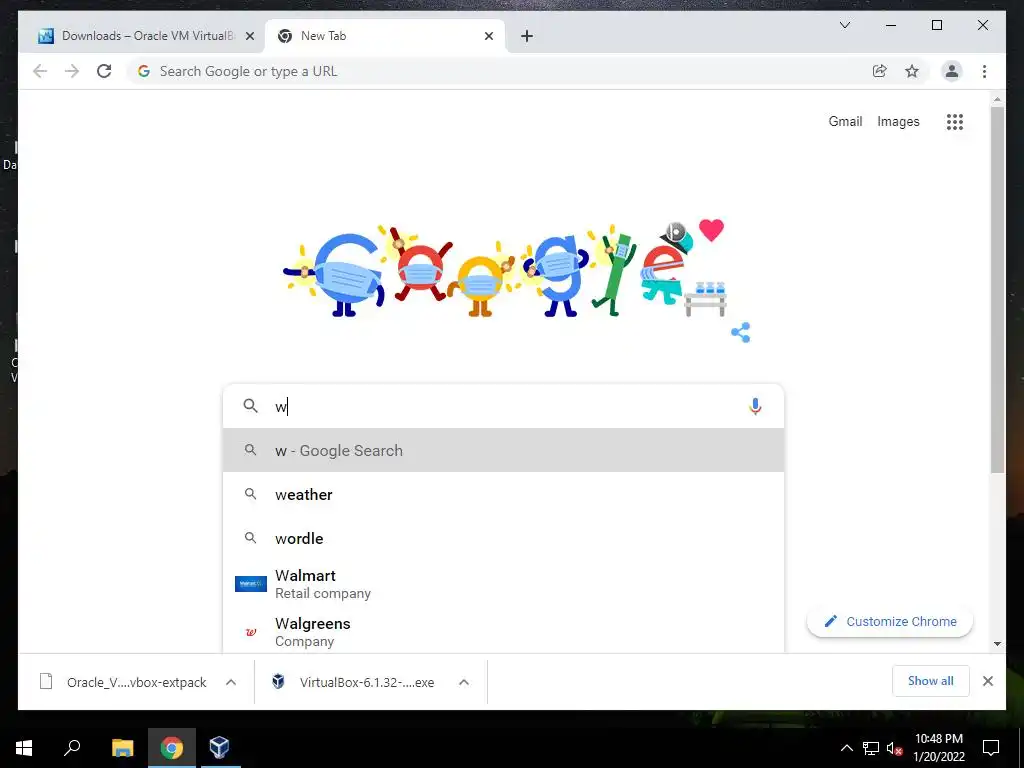Open the Windows Start menu

click(x=24, y=748)
